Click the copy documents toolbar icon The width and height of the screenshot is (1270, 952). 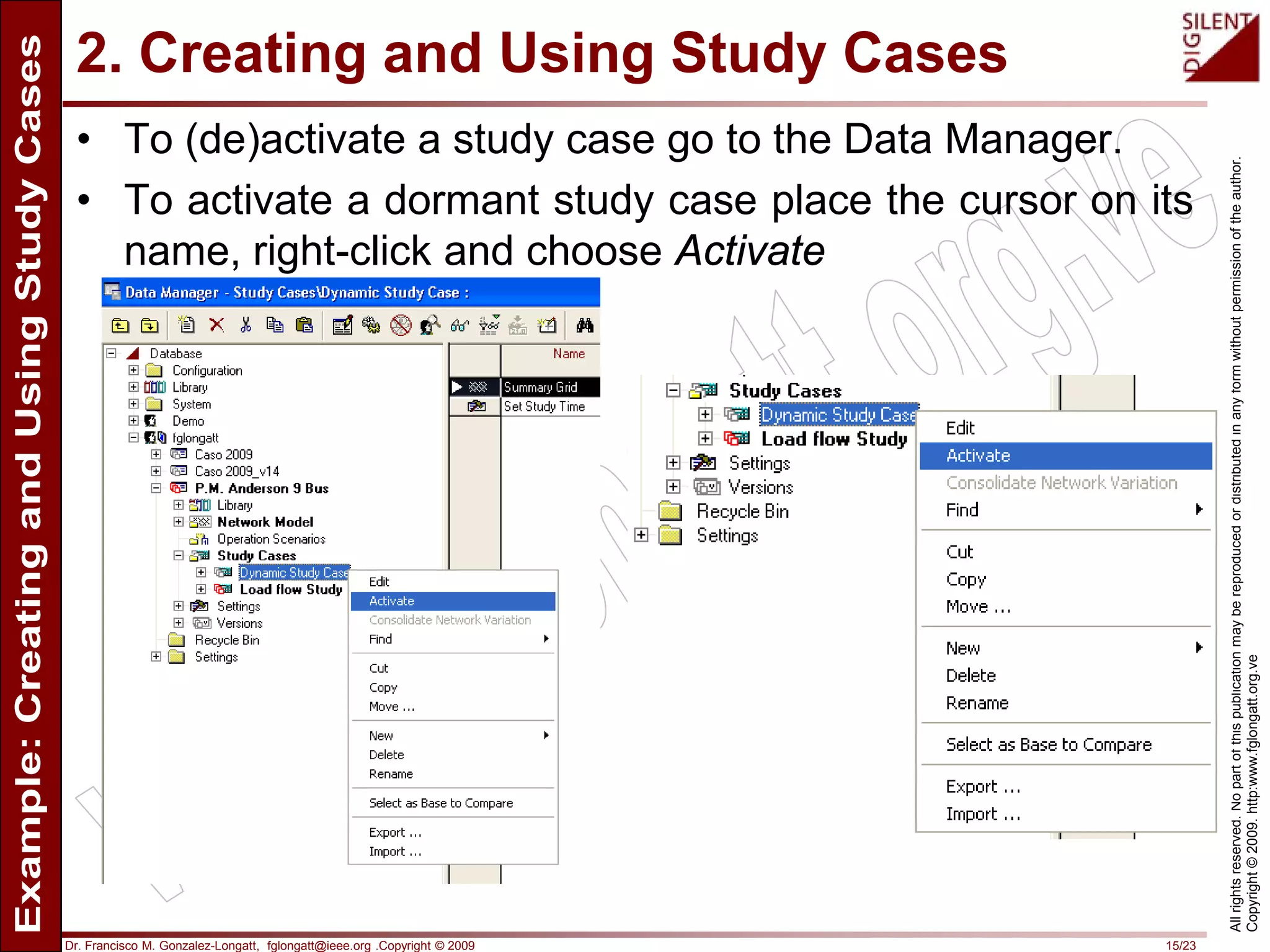(274, 325)
